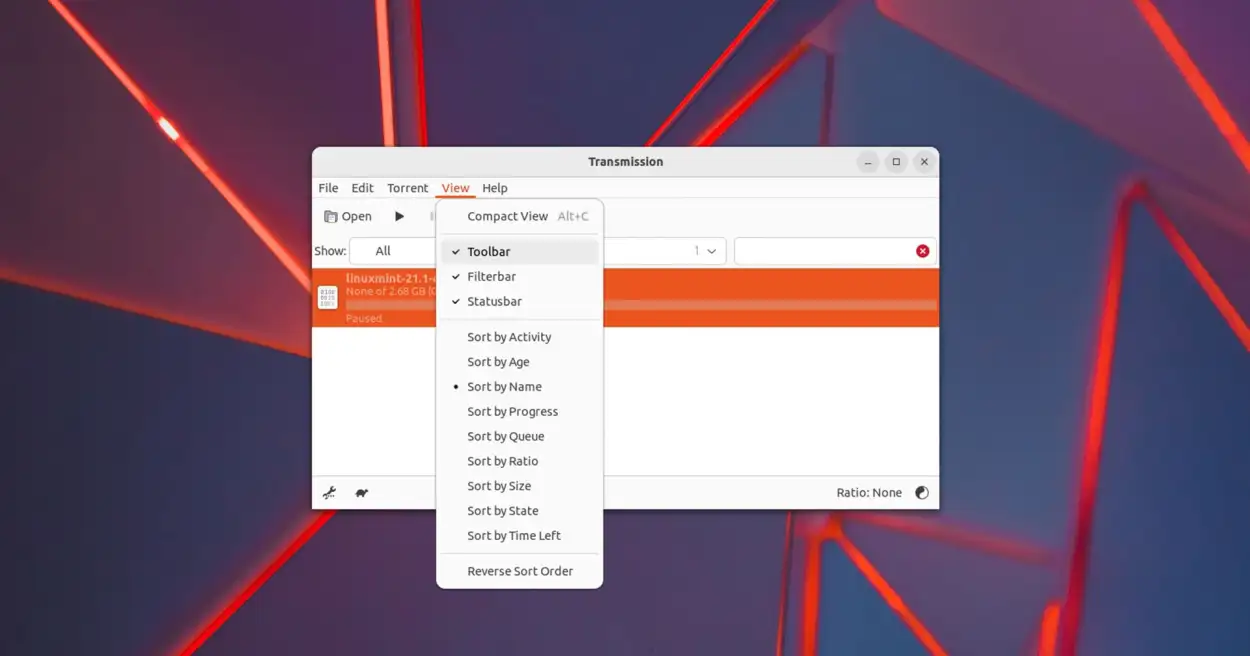The image size is (1250, 656).
Task: Toggle the turtle alternative speed icon
Action: tap(362, 493)
